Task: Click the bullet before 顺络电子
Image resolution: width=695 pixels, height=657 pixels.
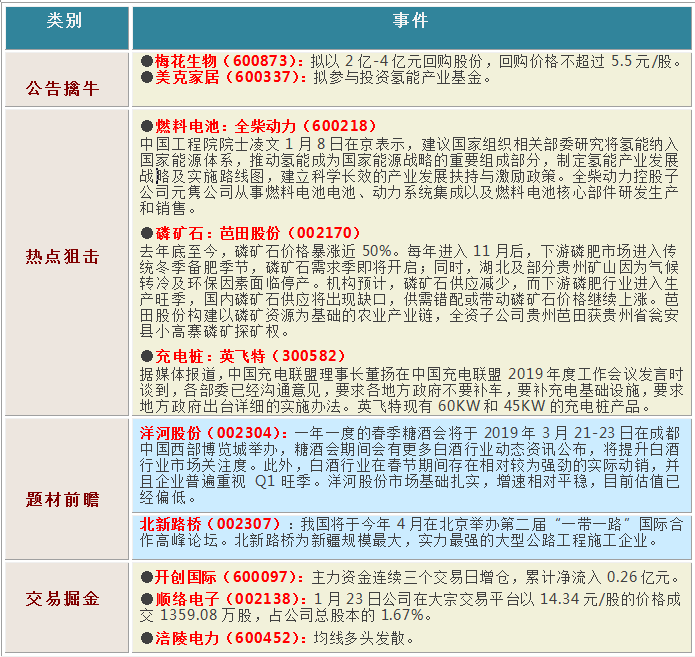Action: (x=147, y=599)
